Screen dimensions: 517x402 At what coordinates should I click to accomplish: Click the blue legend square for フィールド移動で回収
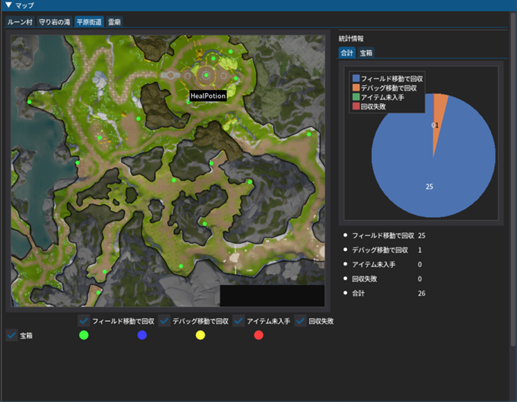click(x=356, y=79)
